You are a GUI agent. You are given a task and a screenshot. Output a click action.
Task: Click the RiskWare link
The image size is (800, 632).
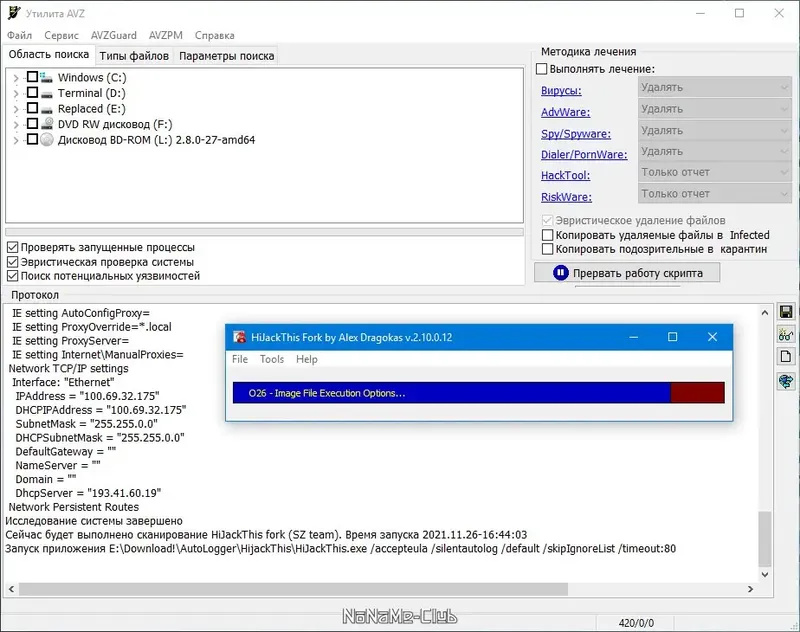pyautogui.click(x=566, y=197)
